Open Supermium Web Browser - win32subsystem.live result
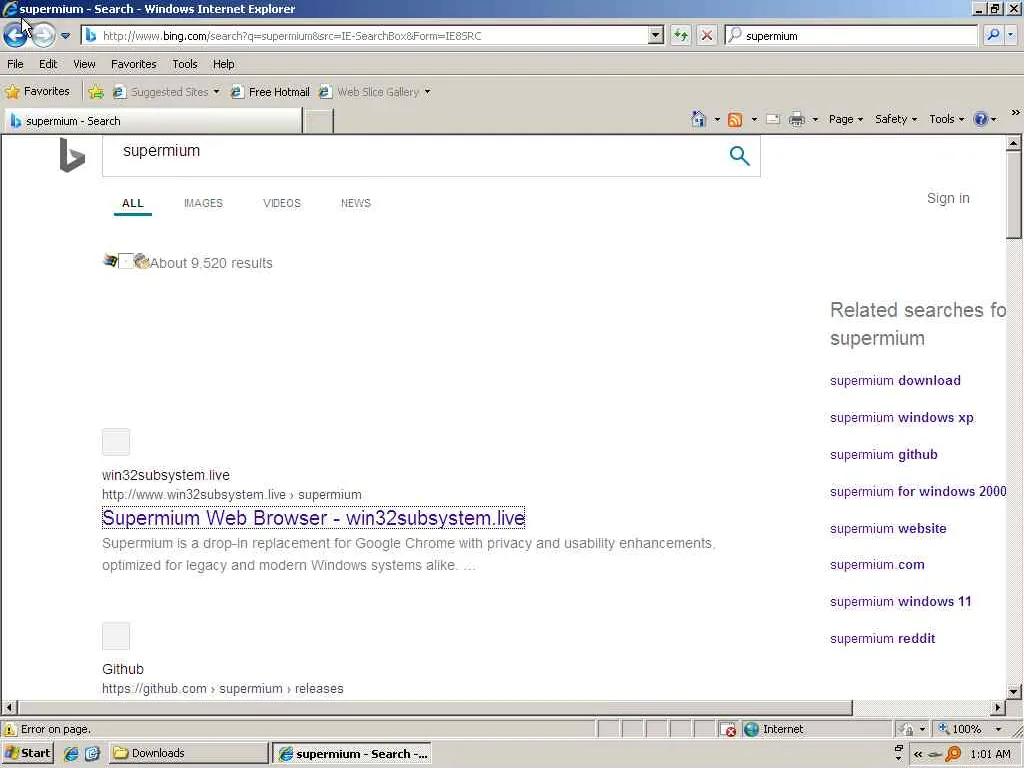 pyautogui.click(x=313, y=518)
